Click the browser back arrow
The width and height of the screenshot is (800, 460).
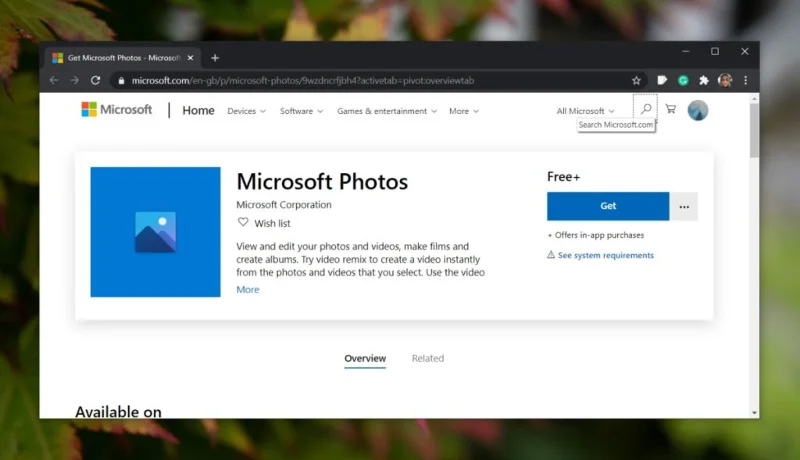point(54,80)
